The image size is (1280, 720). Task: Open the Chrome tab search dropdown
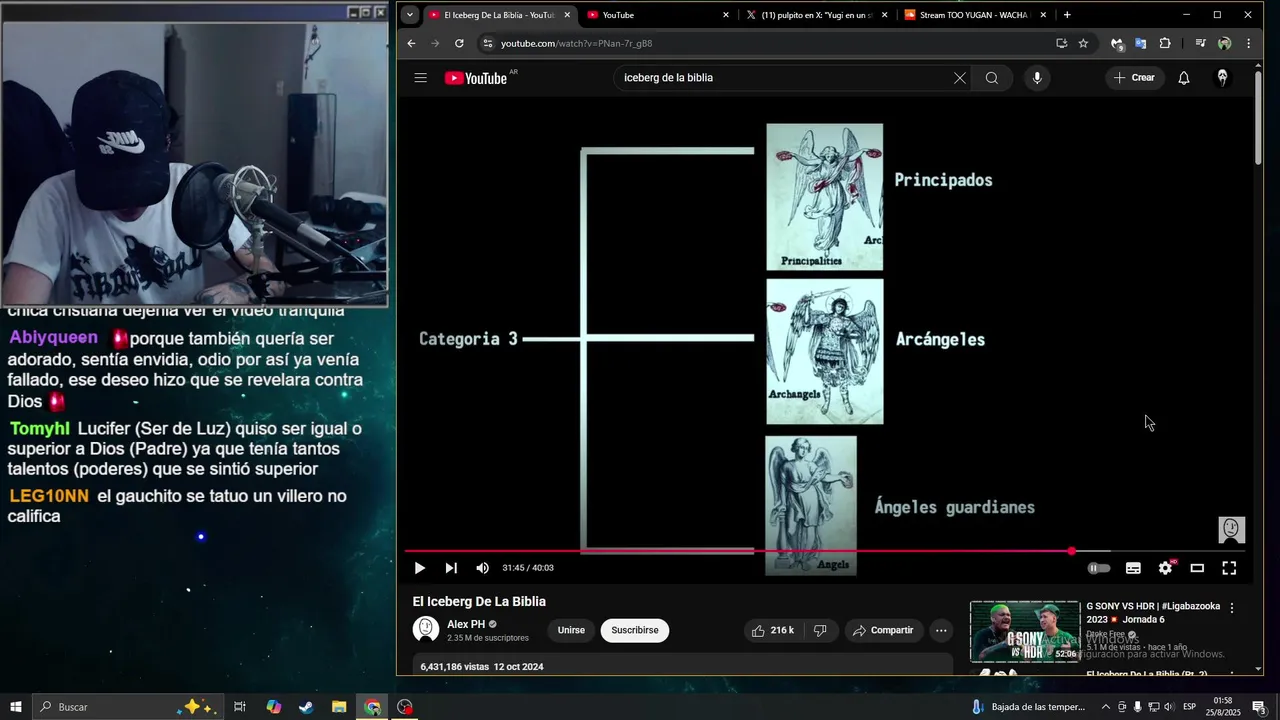410,15
